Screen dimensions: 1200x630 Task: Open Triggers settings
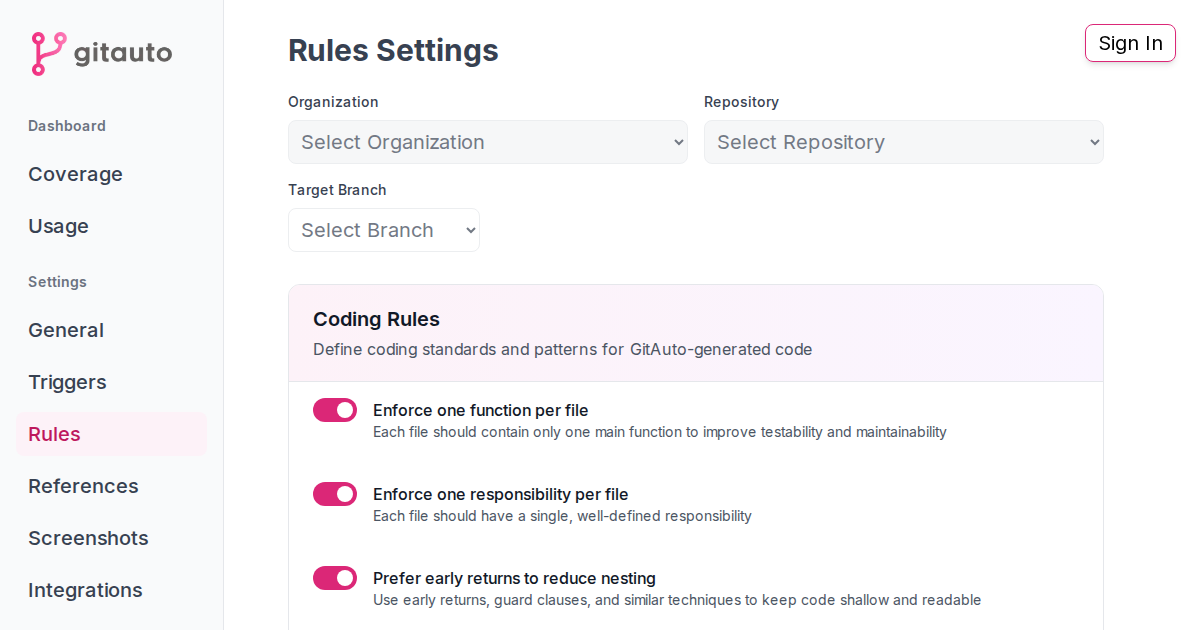click(x=67, y=382)
